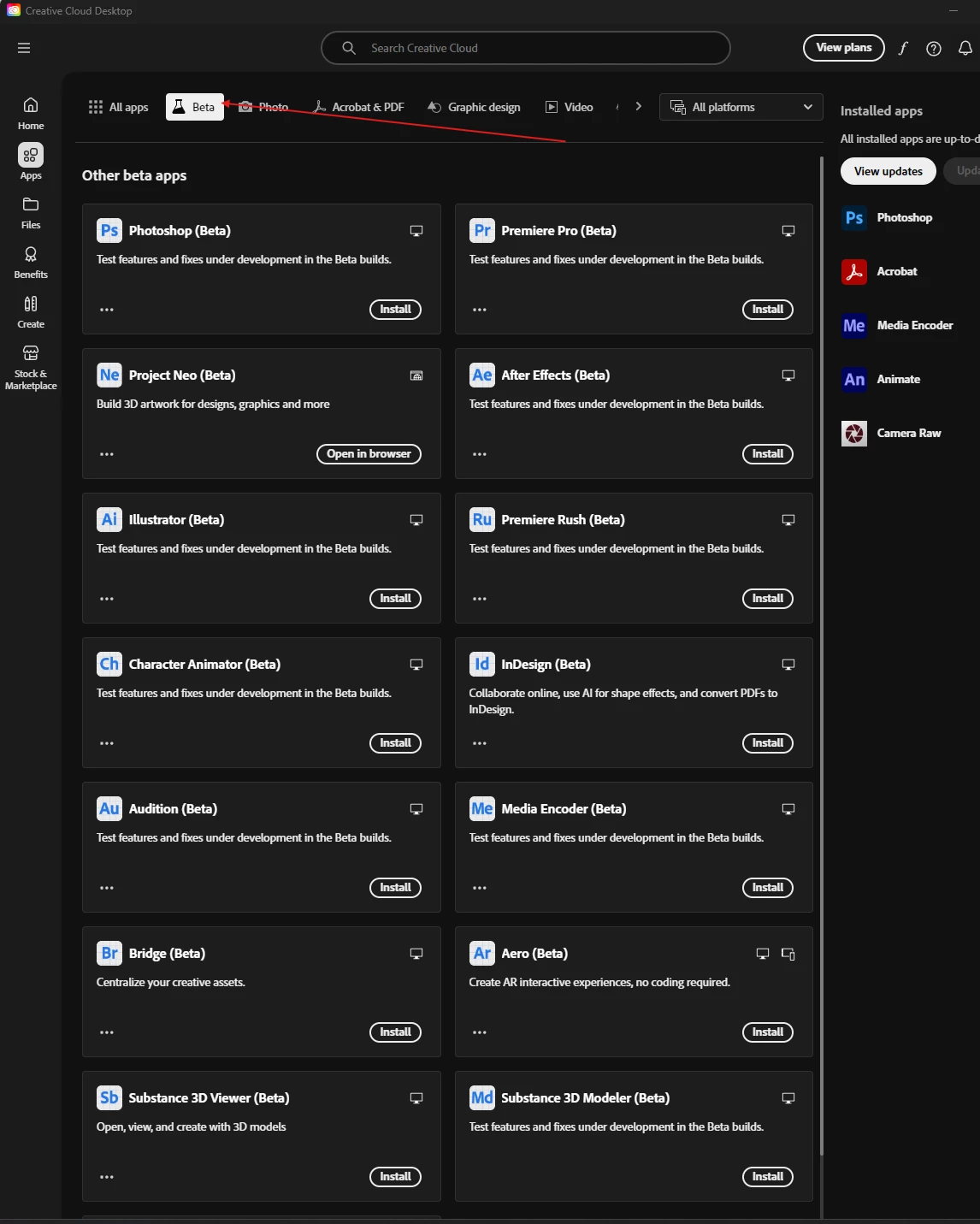The image size is (980, 1224).
Task: Click the Audition (Beta) app icon
Action: tap(109, 809)
